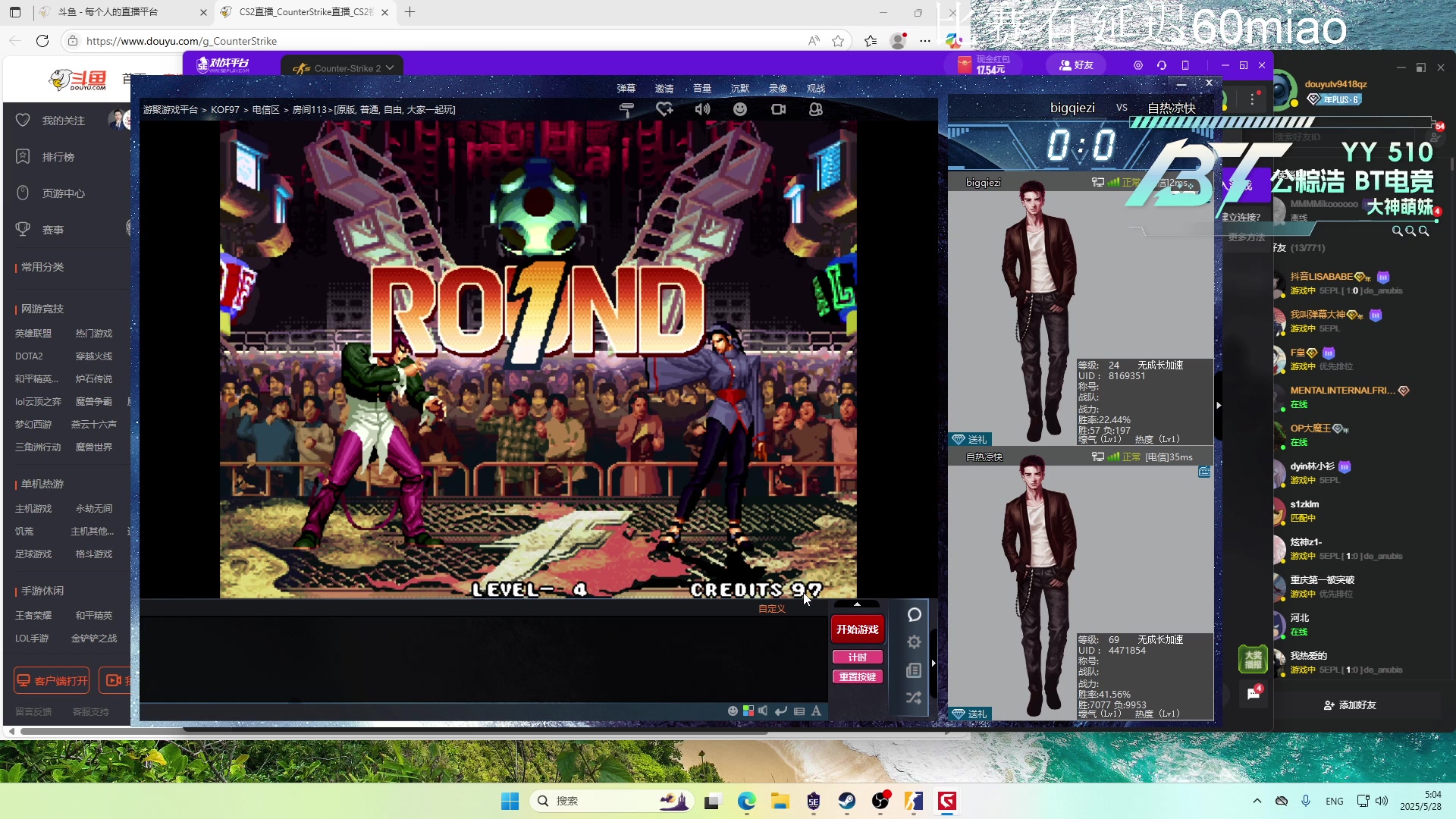The image size is (1456, 819).
Task: Click the emoji smiley in chat input toolbar
Action: [733, 711]
